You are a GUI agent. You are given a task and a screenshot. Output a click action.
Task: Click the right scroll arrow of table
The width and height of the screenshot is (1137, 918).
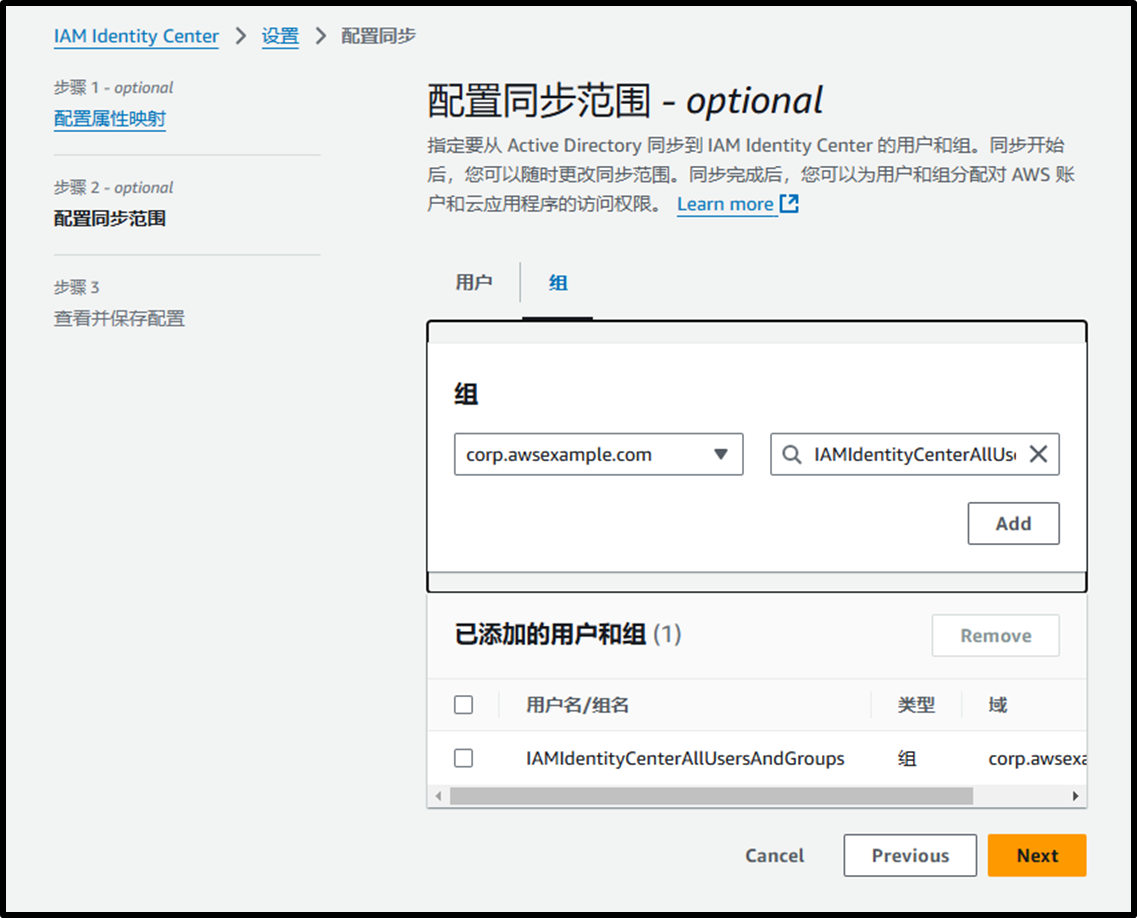[1075, 796]
